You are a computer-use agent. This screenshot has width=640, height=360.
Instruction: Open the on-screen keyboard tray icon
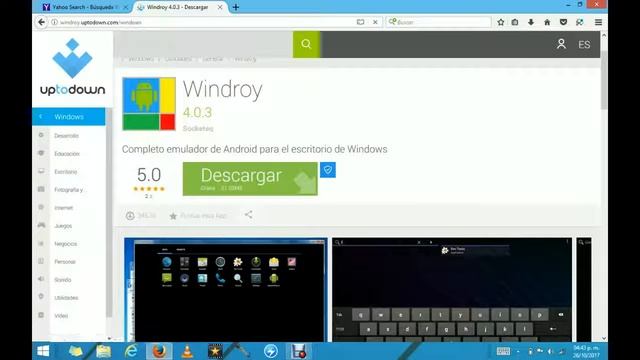(503, 351)
